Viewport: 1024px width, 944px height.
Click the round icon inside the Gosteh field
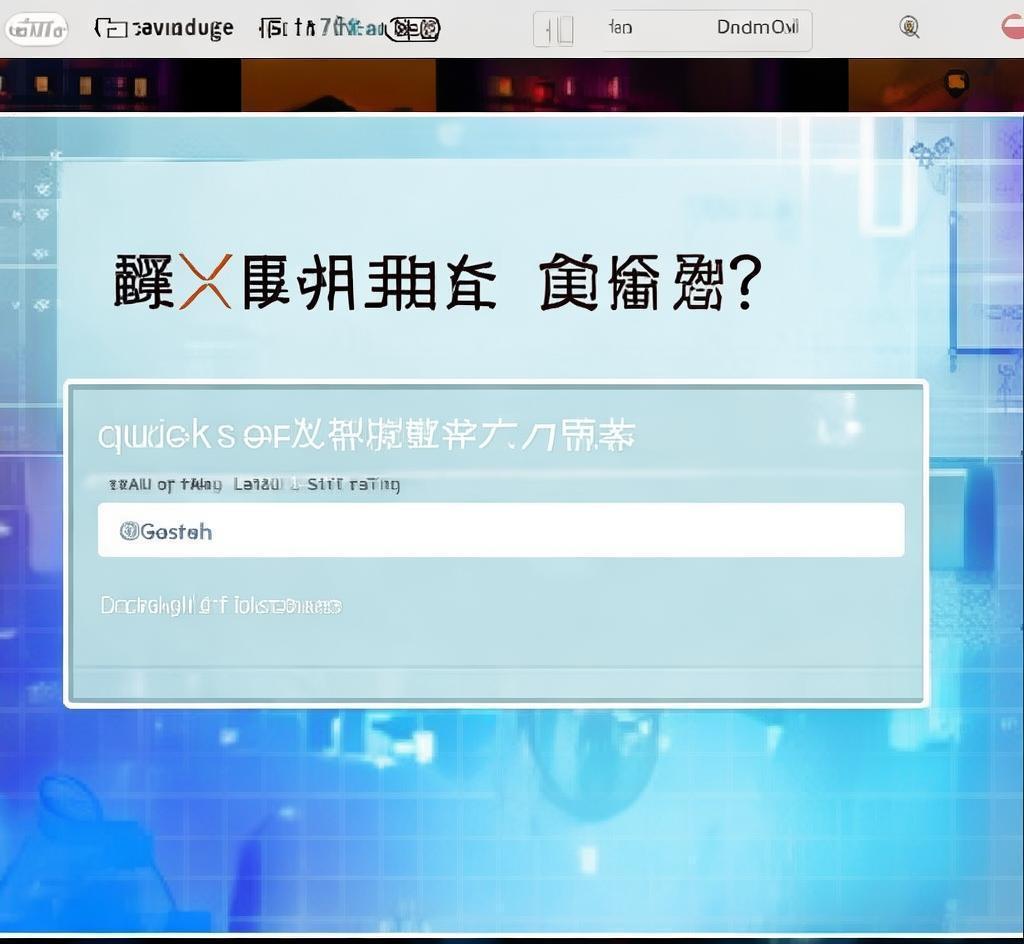(129, 531)
